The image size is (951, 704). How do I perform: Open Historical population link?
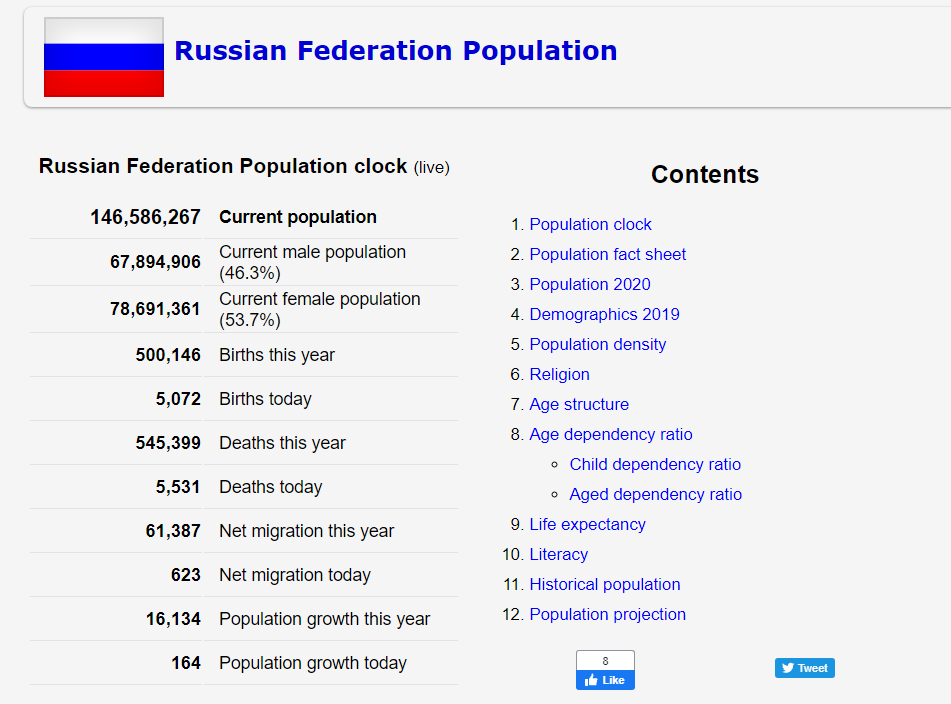(x=604, y=585)
